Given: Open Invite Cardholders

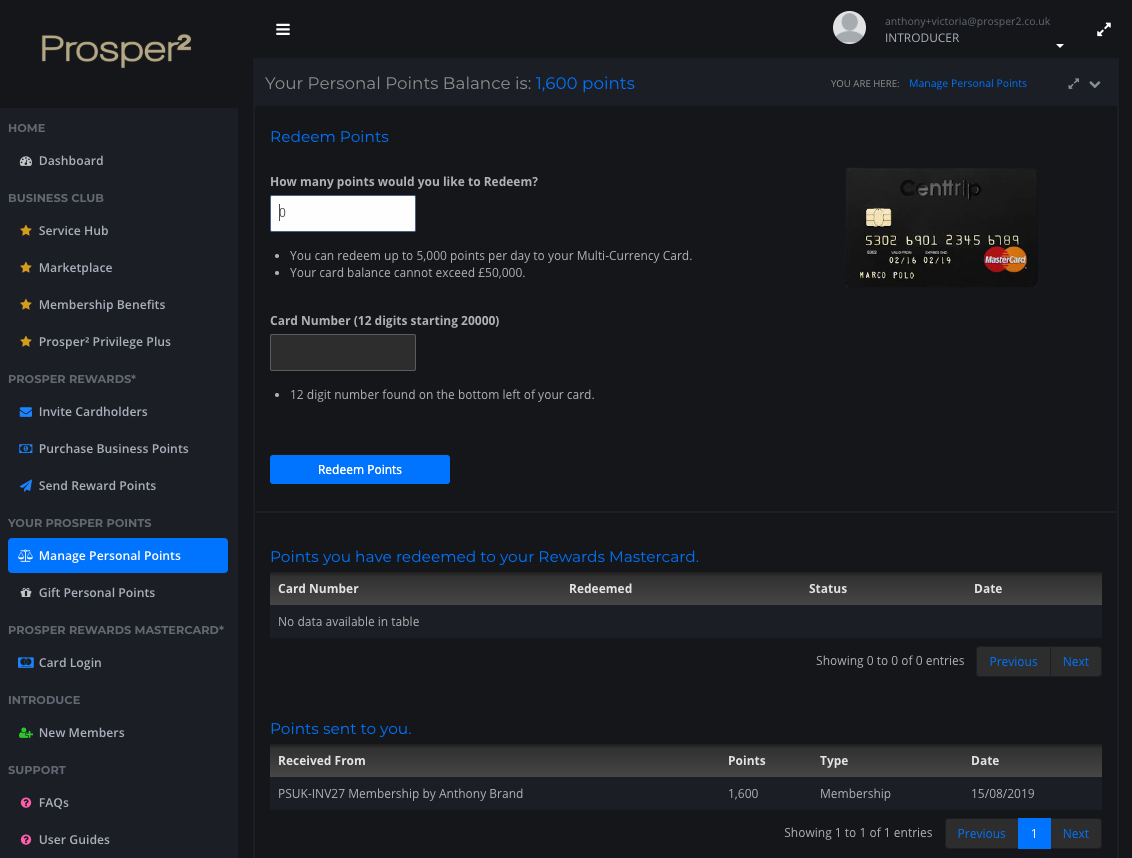Looking at the screenshot, I should point(93,412).
